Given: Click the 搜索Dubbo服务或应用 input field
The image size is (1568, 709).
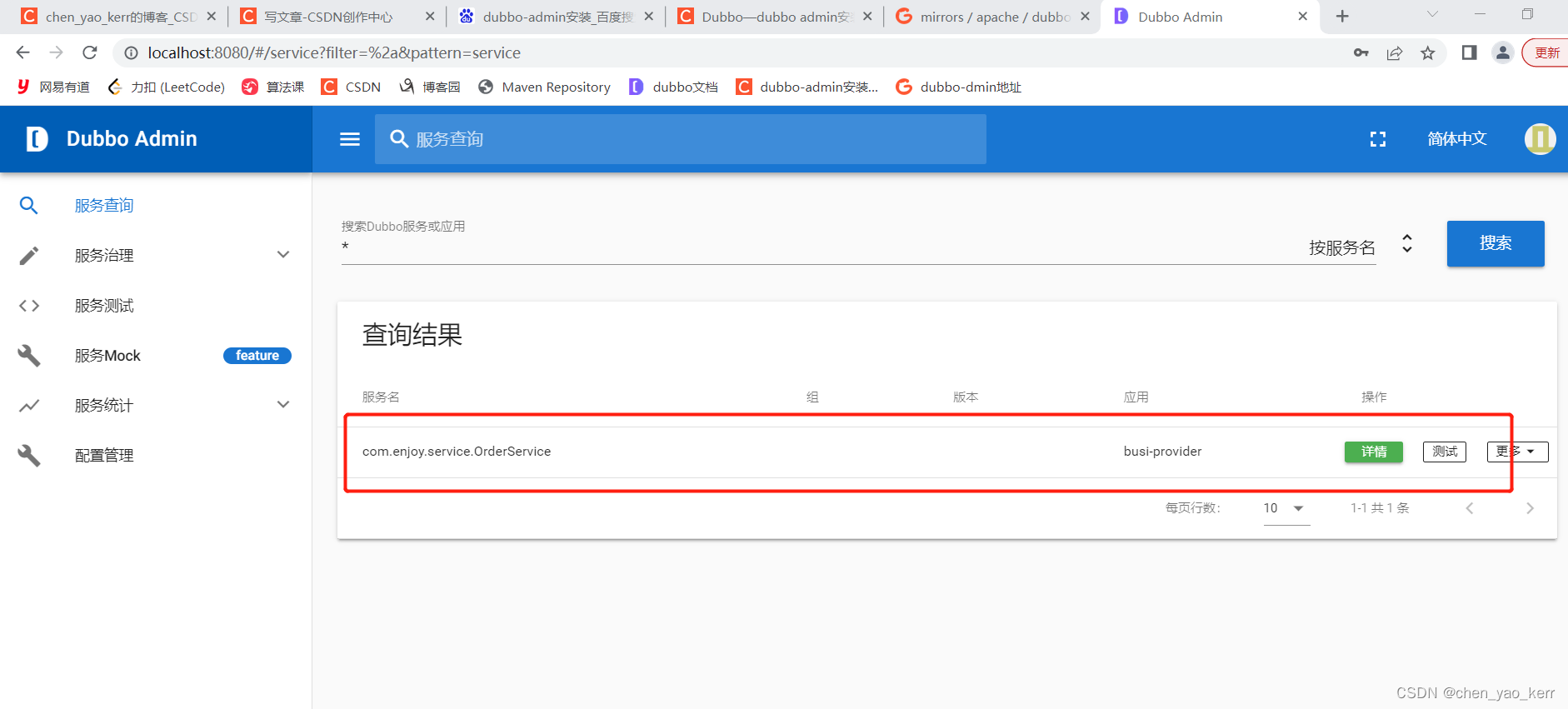Looking at the screenshot, I should (816, 247).
